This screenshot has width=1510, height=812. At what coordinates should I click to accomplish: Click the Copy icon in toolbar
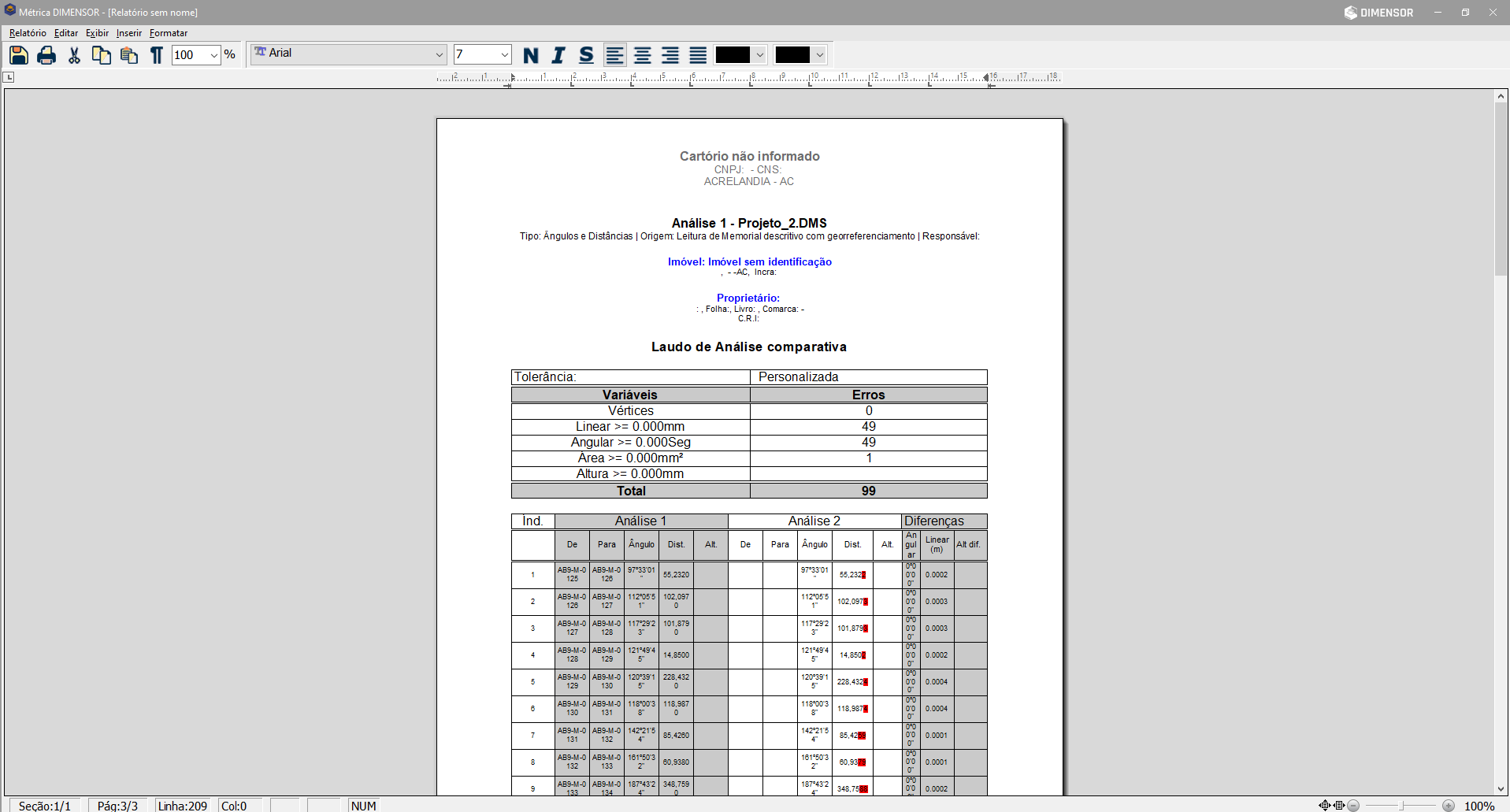(x=102, y=55)
